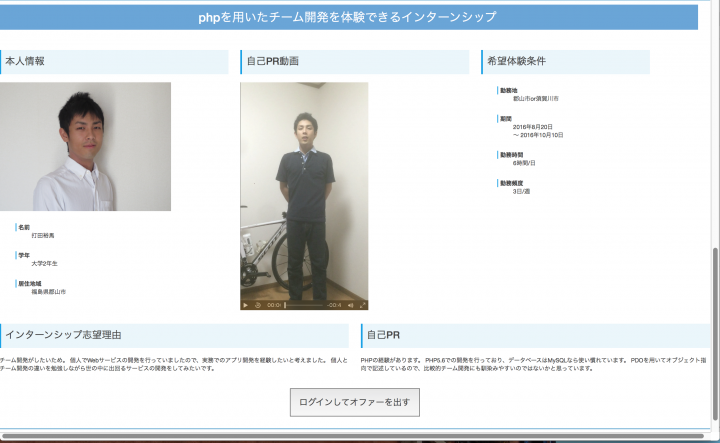This screenshot has width=720, height=443.
Task: Click the 勤務地 work location label
Action: tap(509, 91)
